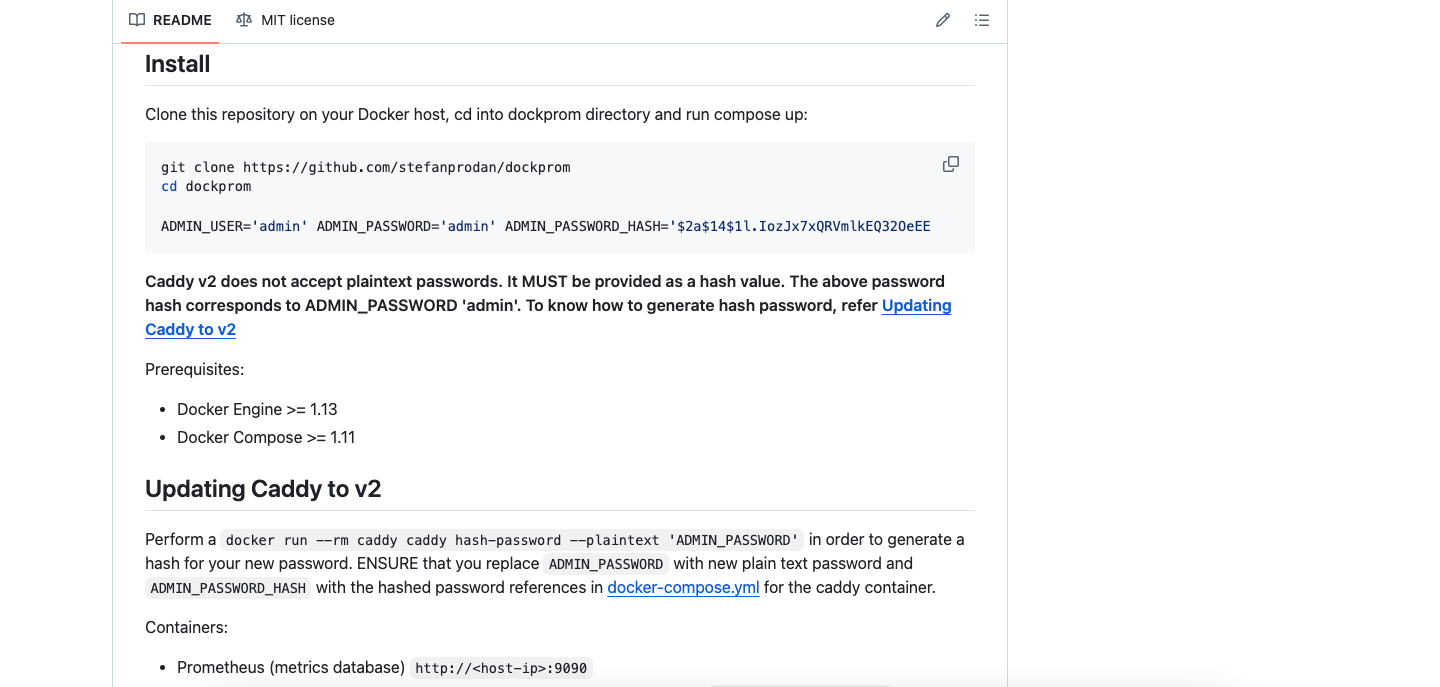Open the README outline list icon
The height and width of the screenshot is (687, 1440).
tap(982, 20)
